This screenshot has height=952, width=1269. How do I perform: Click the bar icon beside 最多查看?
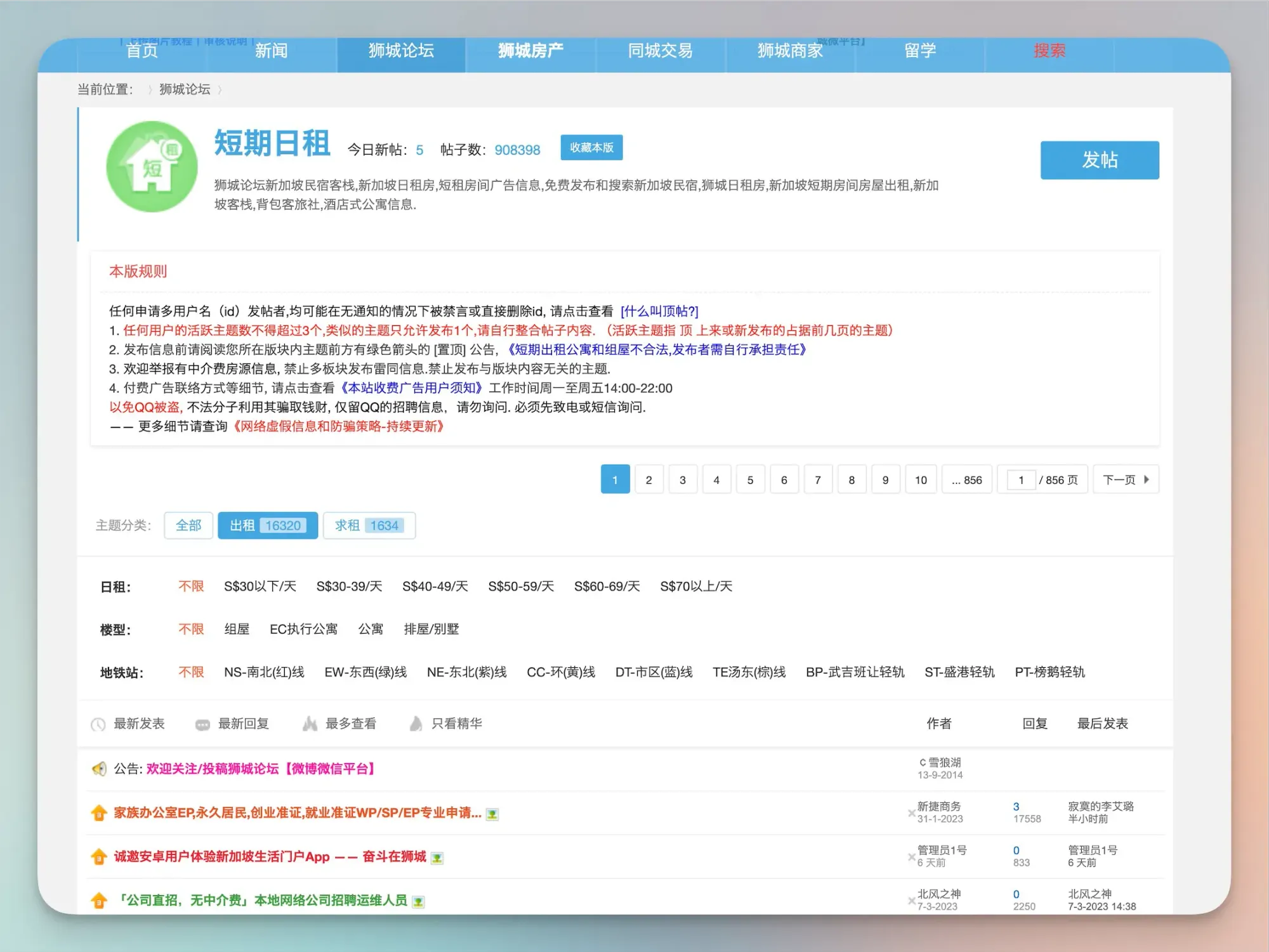point(310,724)
